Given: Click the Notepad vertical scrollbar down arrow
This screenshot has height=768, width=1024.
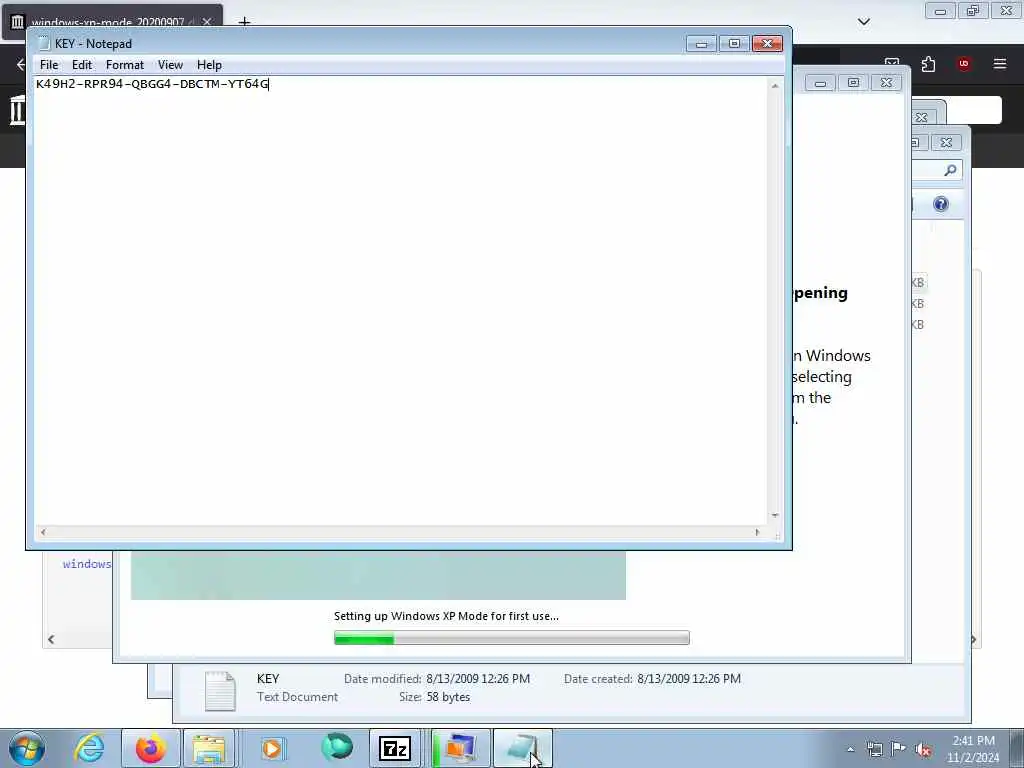Looking at the screenshot, I should (775, 515).
